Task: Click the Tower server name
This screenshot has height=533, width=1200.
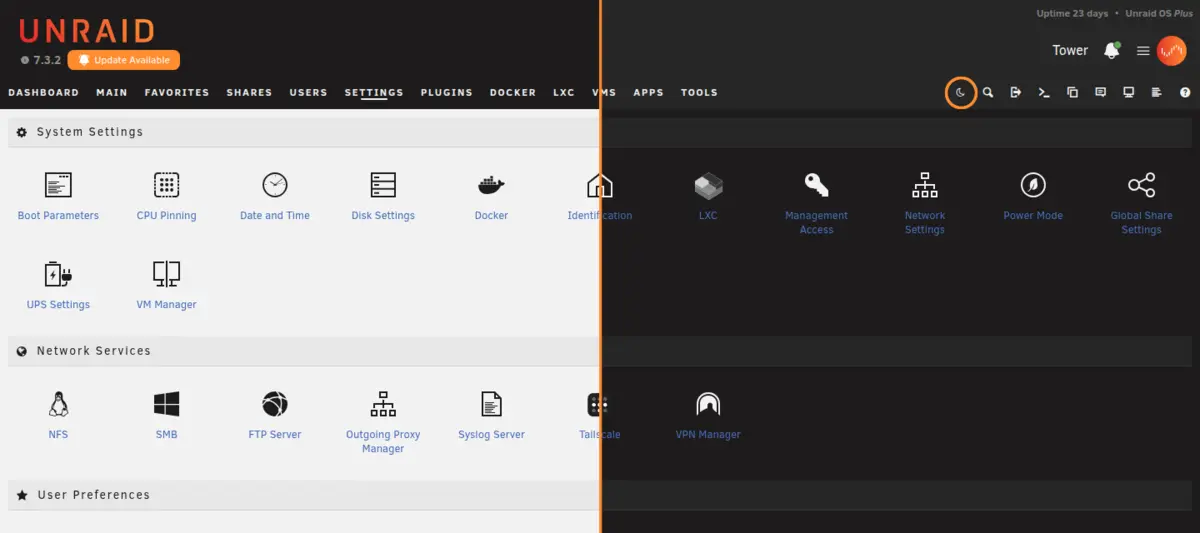Action: (x=1070, y=50)
